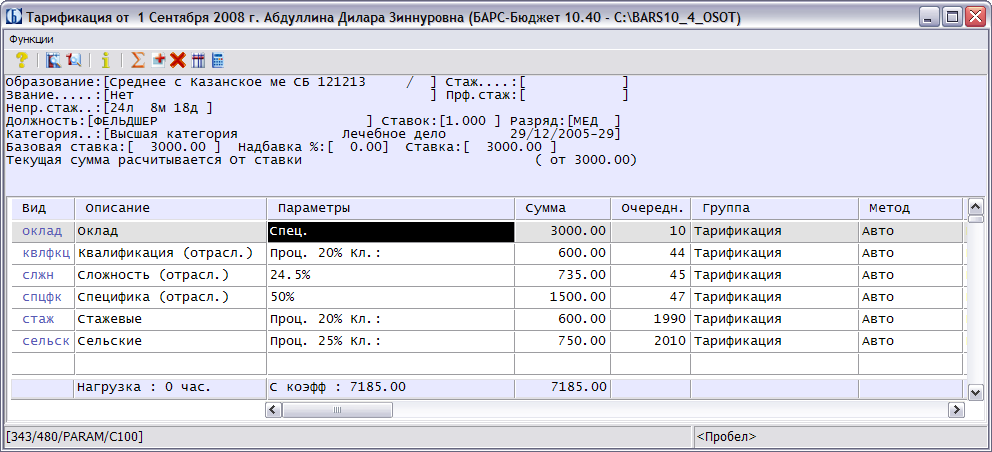Click the horizontal scrollbar right arrow
Viewport: 992px width, 452px height.
click(x=956, y=410)
